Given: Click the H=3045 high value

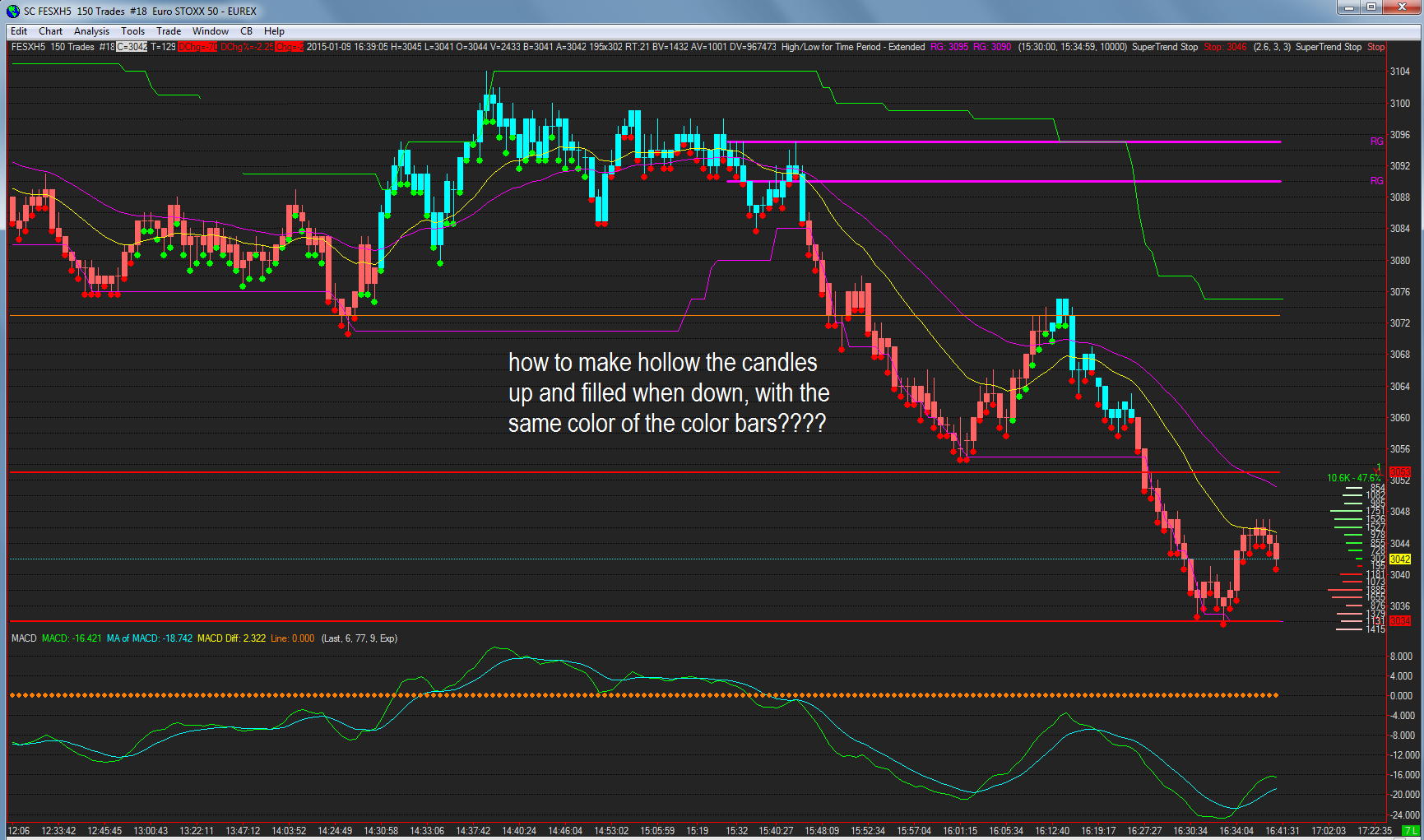Looking at the screenshot, I should point(406,47).
